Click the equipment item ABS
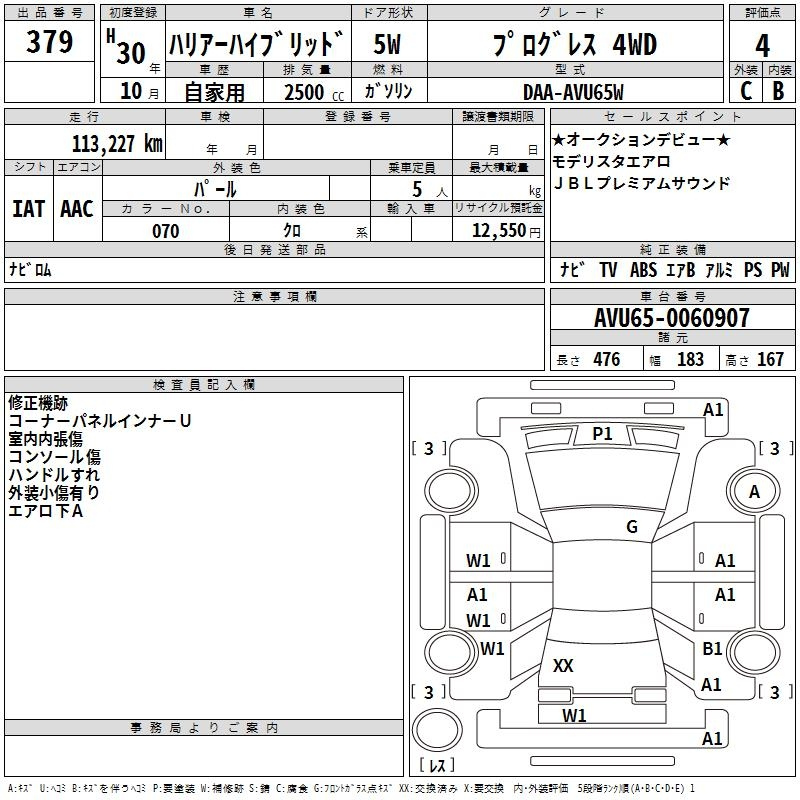 point(643,270)
